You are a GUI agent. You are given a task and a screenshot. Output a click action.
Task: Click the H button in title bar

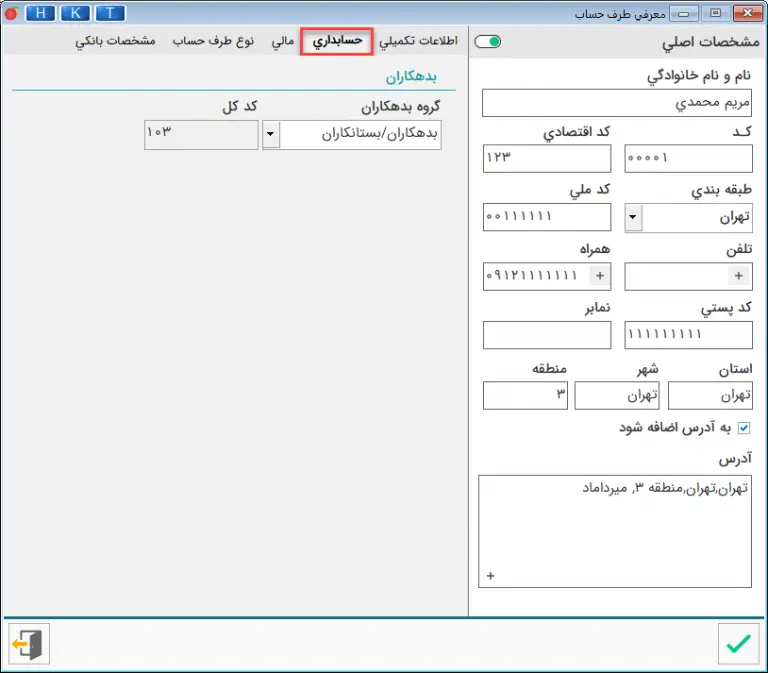click(41, 13)
